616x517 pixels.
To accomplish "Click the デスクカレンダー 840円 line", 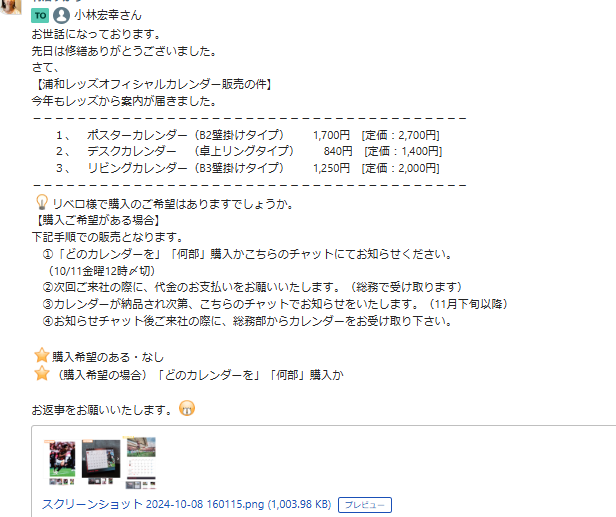I will click(x=249, y=151).
